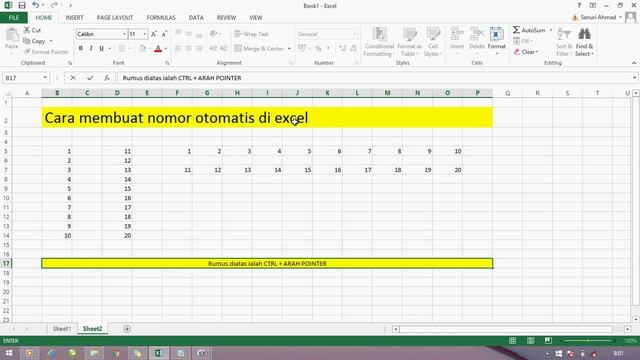640x360 pixels.
Task: Switch to Sheet1 tab
Action: [x=62, y=329]
